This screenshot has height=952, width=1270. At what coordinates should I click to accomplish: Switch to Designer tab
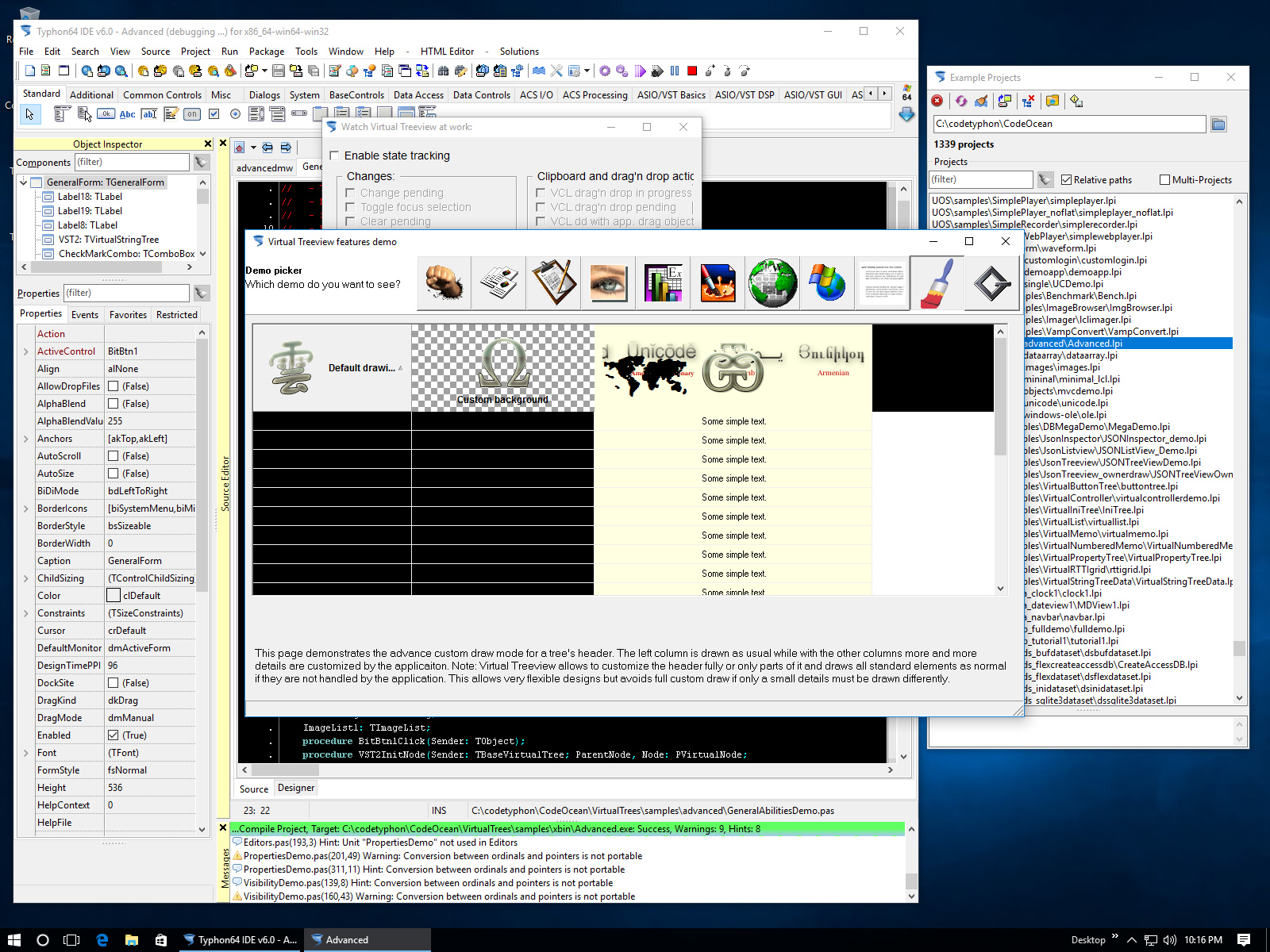coord(296,788)
